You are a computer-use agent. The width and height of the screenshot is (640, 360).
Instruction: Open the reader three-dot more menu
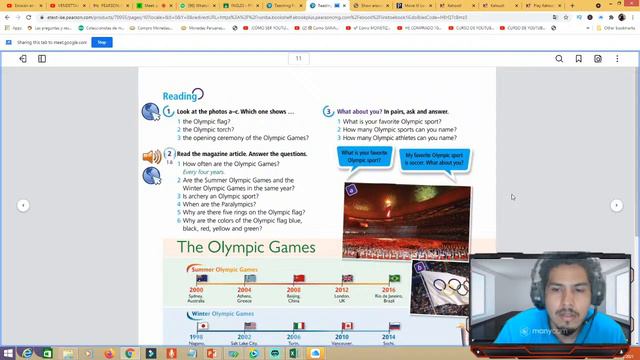(617, 59)
